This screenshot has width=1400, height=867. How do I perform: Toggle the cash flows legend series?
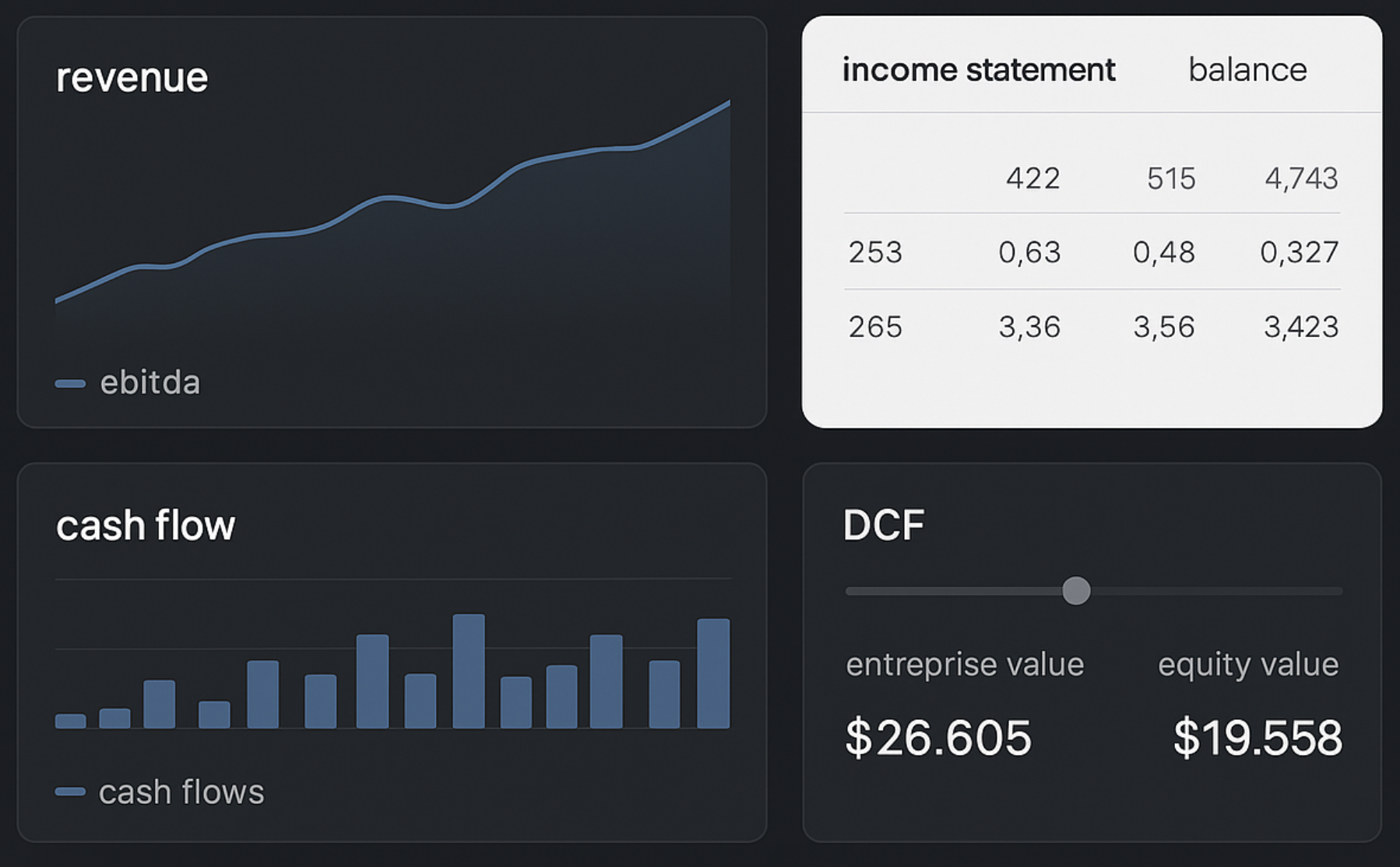point(160,792)
